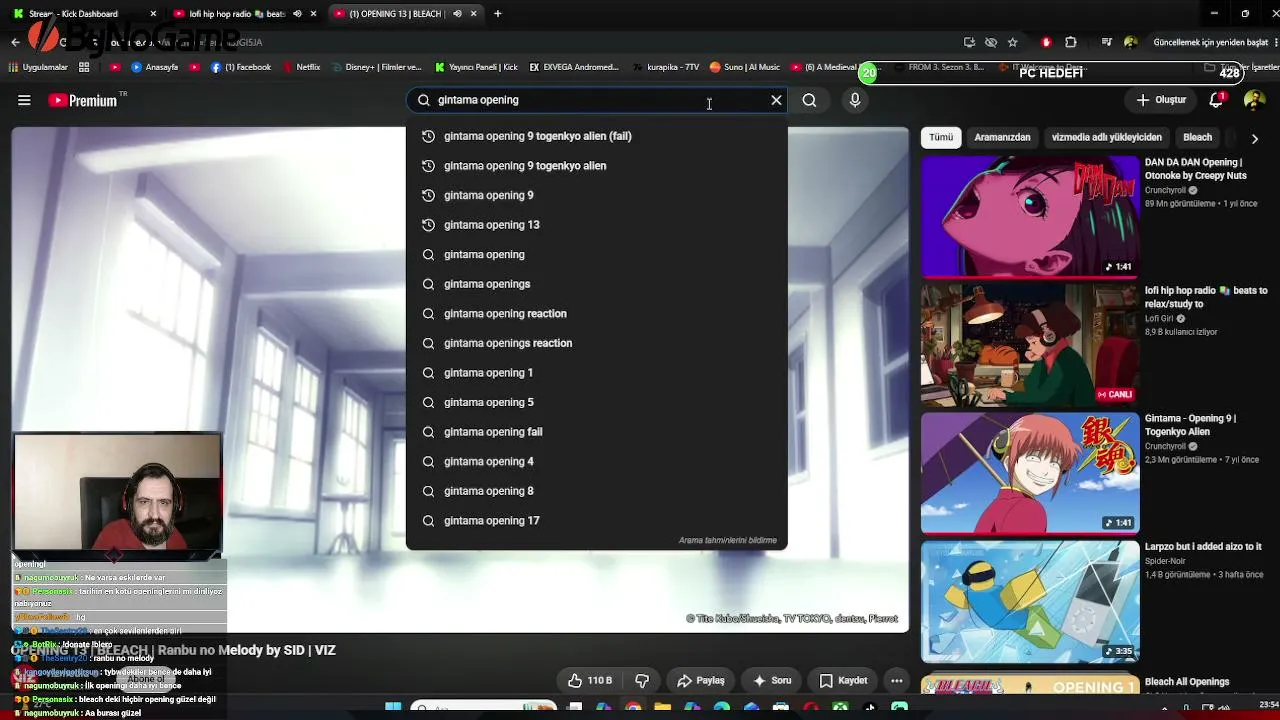The width and height of the screenshot is (1280, 720).
Task: Select suggestion 'gintama opening 17'
Action: [x=597, y=521]
